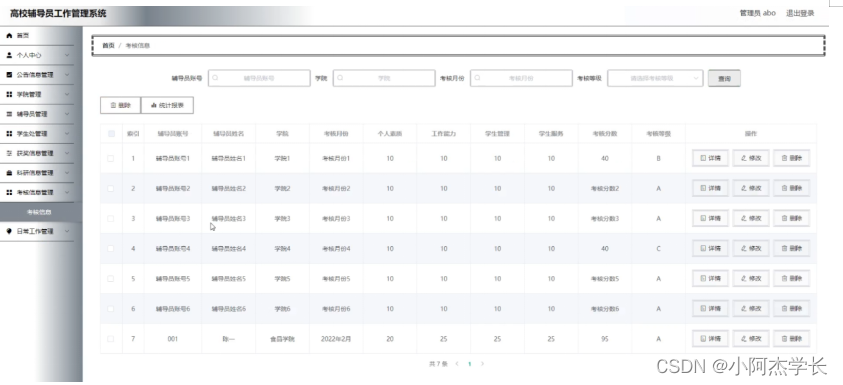The height and width of the screenshot is (385, 843).
Task: Expand 科研信息管理 using its chevron arrow
Action: [67, 173]
